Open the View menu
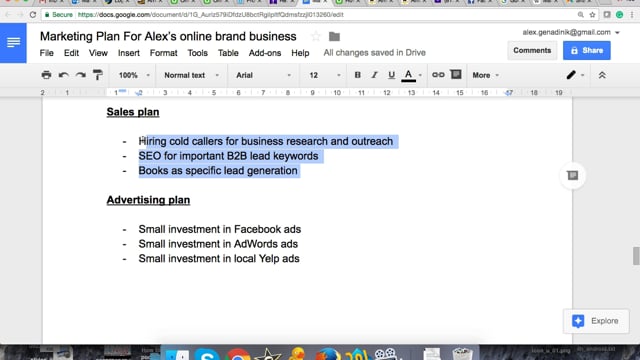640x360 pixels. click(x=98, y=53)
